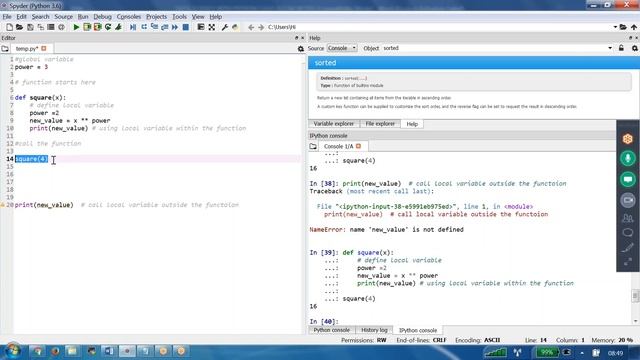Image resolution: width=640 pixels, height=360 pixels.
Task: Open the File menu
Action: pos(7,17)
